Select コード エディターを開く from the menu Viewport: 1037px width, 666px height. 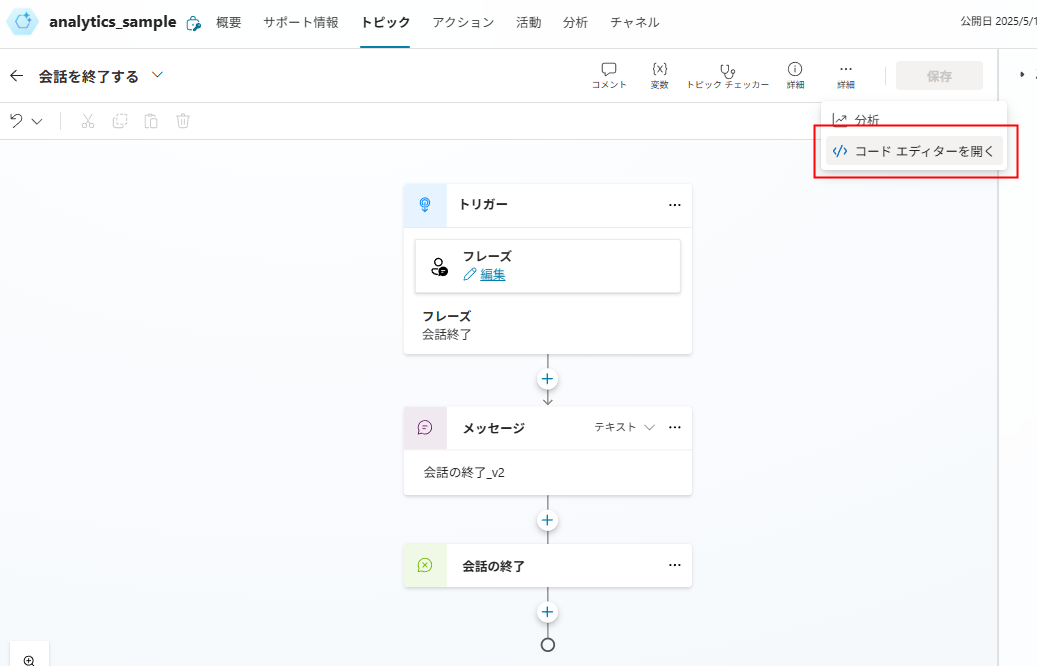913,150
